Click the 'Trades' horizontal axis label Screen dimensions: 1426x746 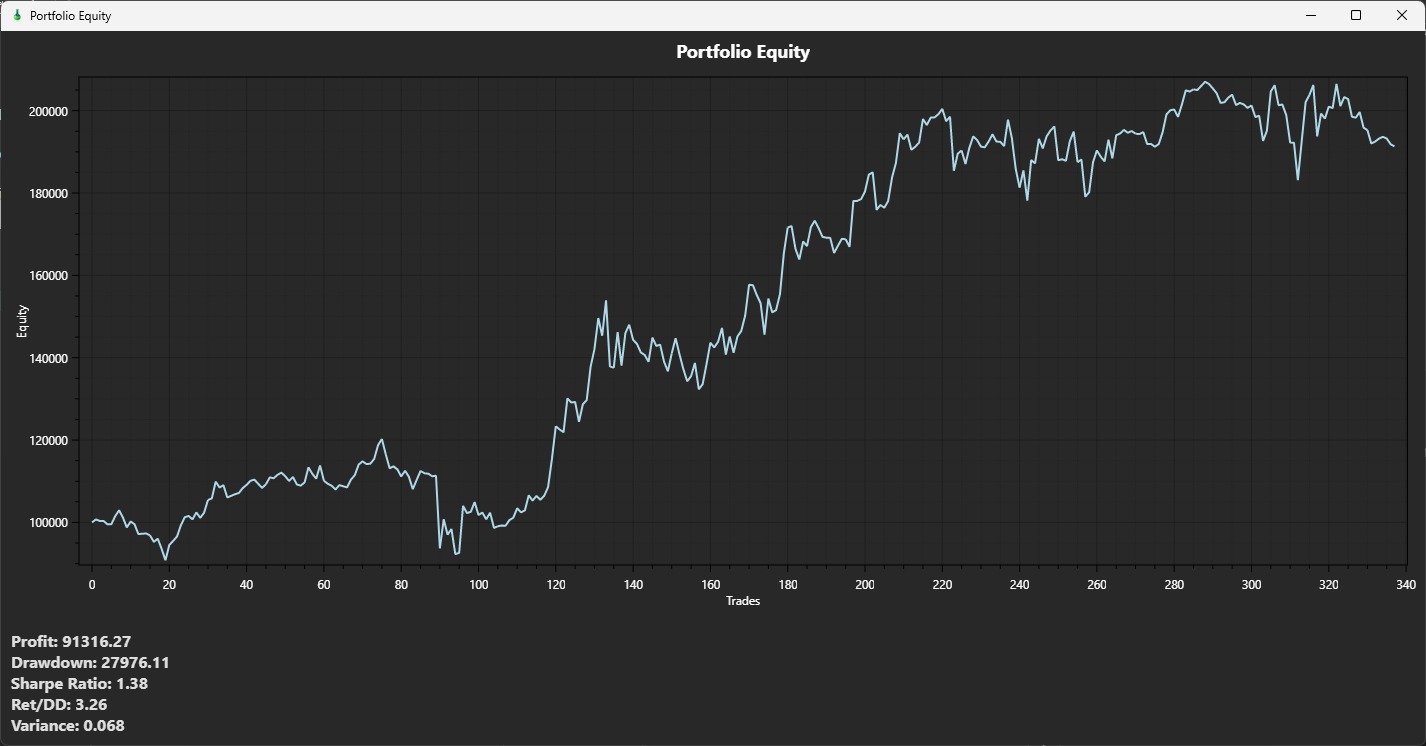click(x=743, y=601)
